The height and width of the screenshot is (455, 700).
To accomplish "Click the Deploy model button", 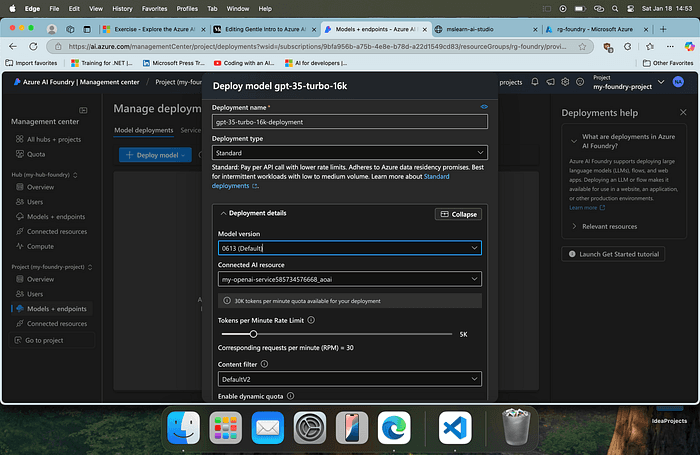I will pyautogui.click(x=155, y=155).
